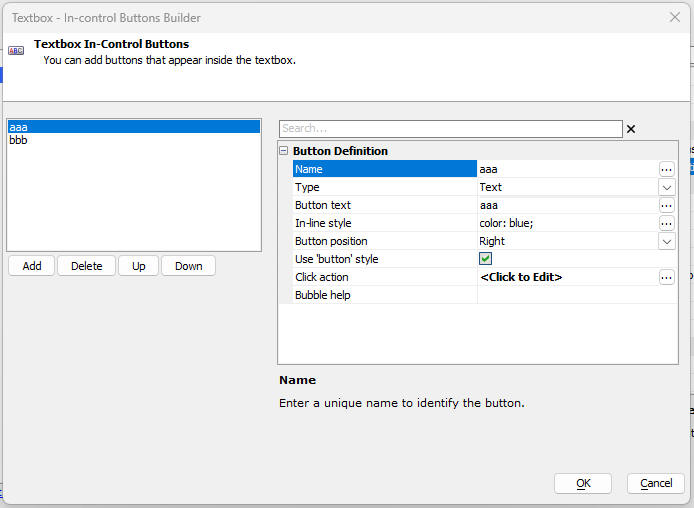
Task: Open ellipsis editor for Name property
Action: [x=667, y=169]
